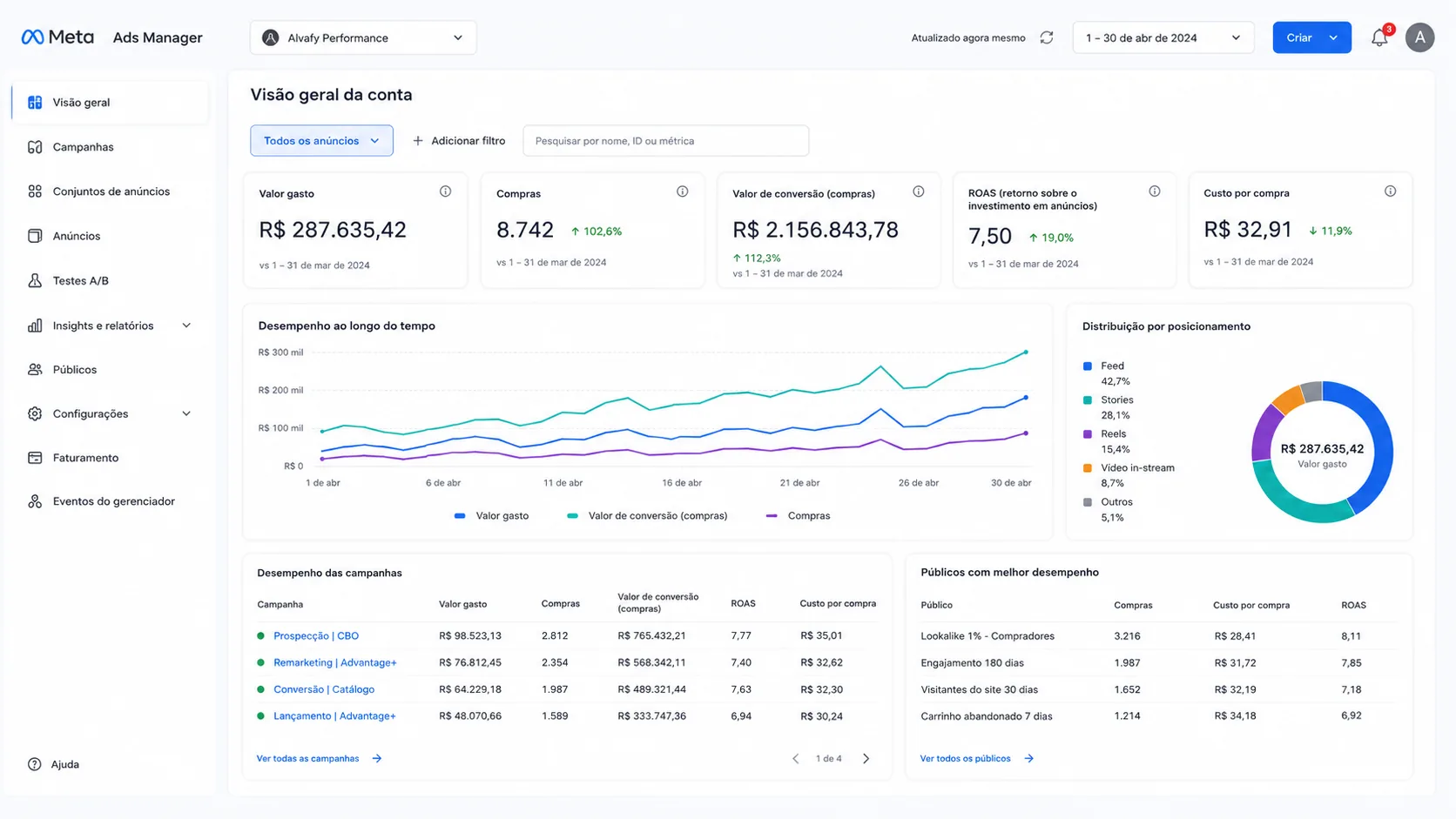Show info for Valor de conversão card
Image resolution: width=1456 pixels, height=819 pixels.
[919, 191]
